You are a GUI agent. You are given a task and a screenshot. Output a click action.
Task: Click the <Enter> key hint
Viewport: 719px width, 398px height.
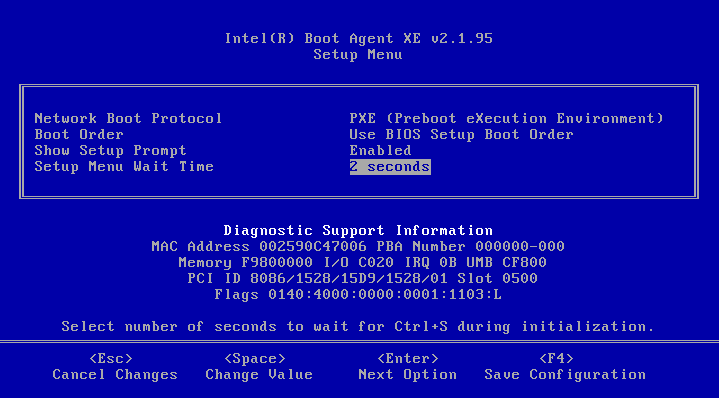point(408,358)
